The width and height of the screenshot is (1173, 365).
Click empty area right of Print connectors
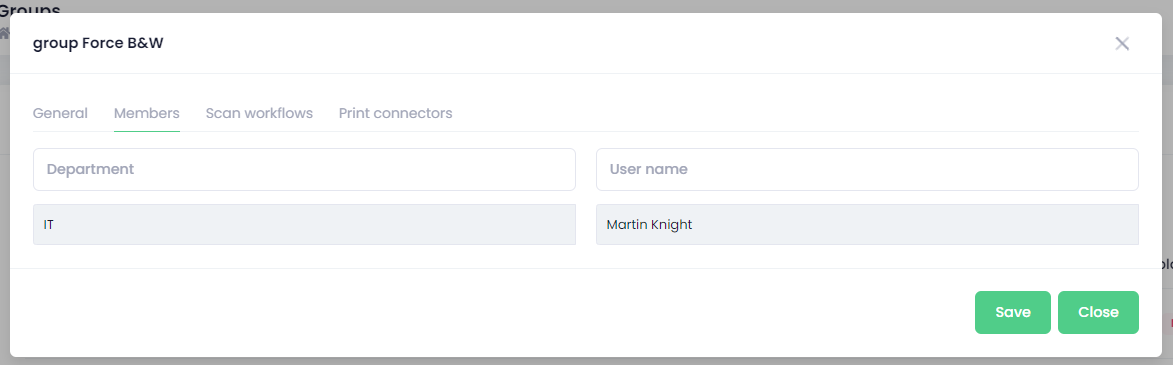pos(795,114)
